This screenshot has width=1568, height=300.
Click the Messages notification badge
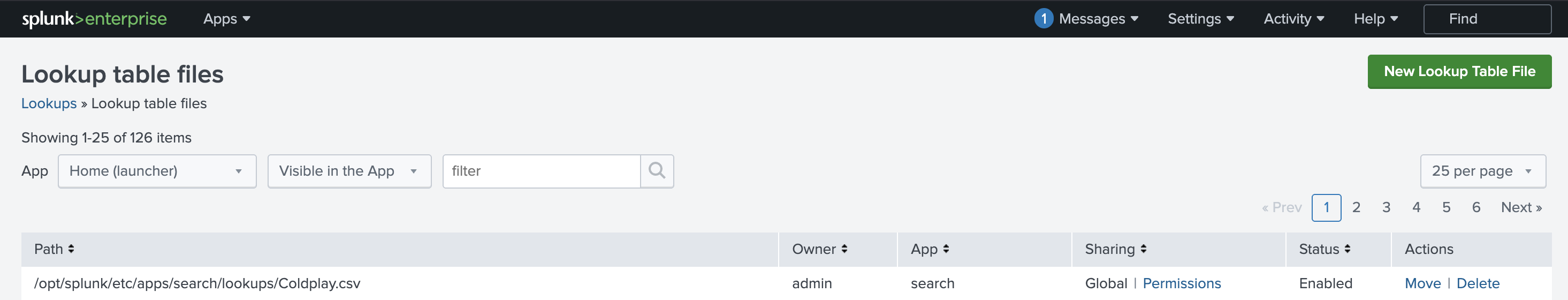(1044, 19)
